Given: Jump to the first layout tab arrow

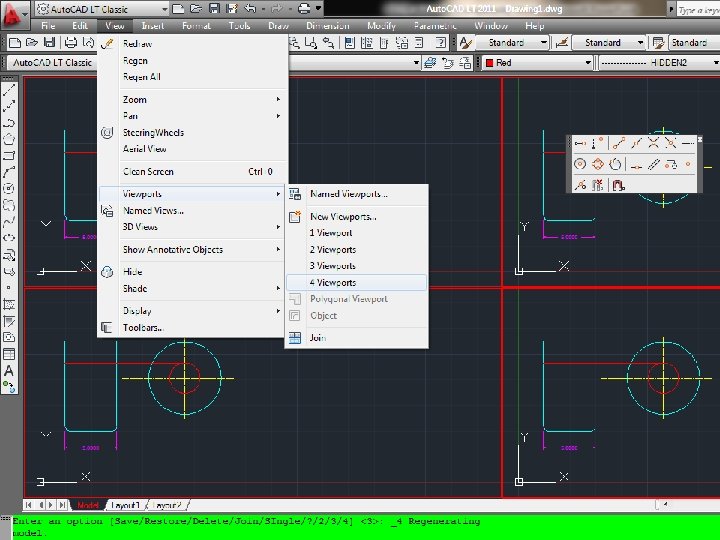Looking at the screenshot, I should pos(29,505).
